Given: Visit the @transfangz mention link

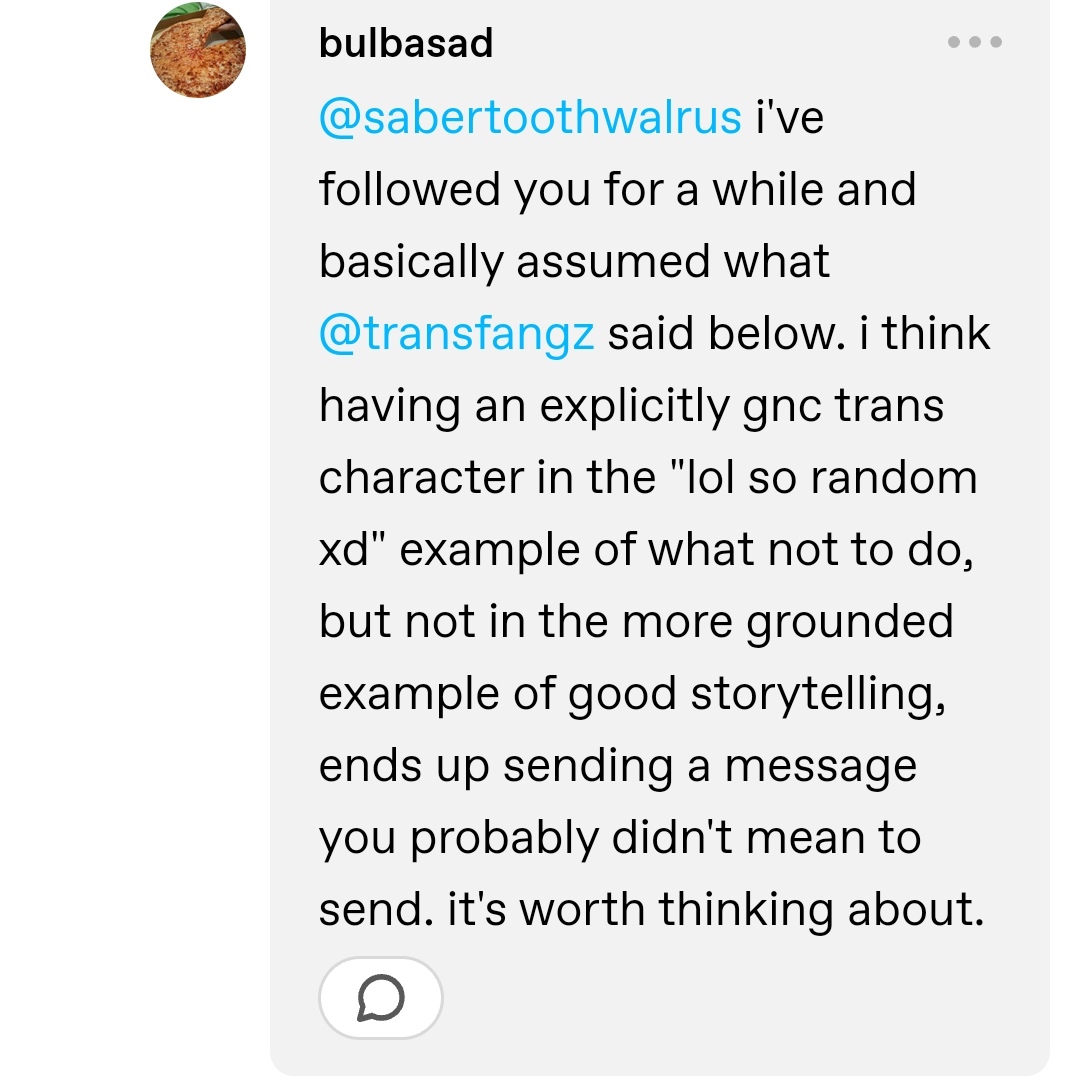Looking at the screenshot, I should pos(456,333).
